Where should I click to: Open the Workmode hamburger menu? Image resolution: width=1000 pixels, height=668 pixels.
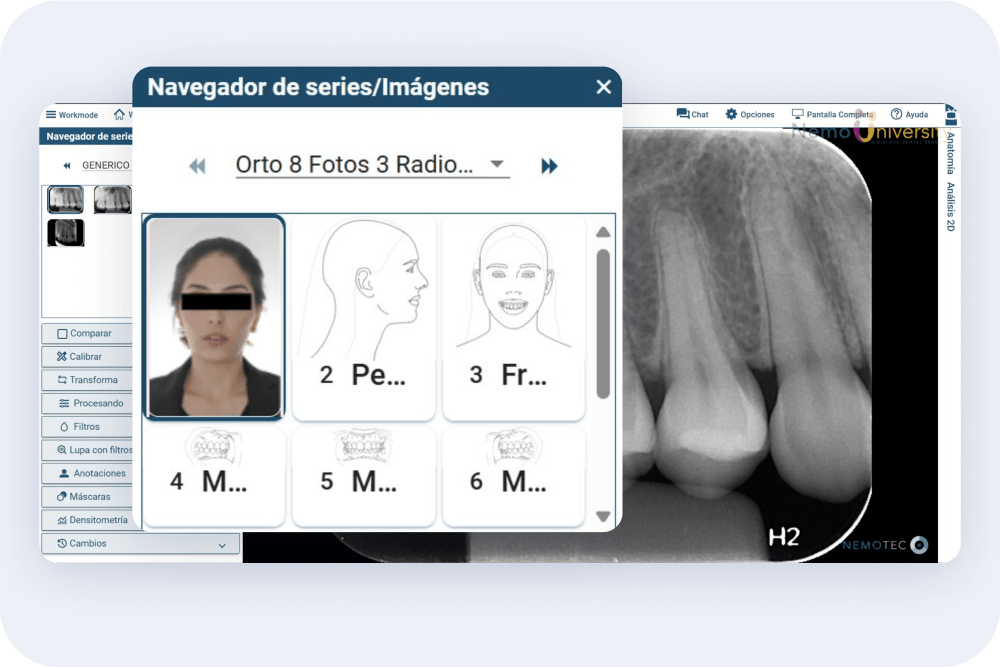click(x=72, y=115)
